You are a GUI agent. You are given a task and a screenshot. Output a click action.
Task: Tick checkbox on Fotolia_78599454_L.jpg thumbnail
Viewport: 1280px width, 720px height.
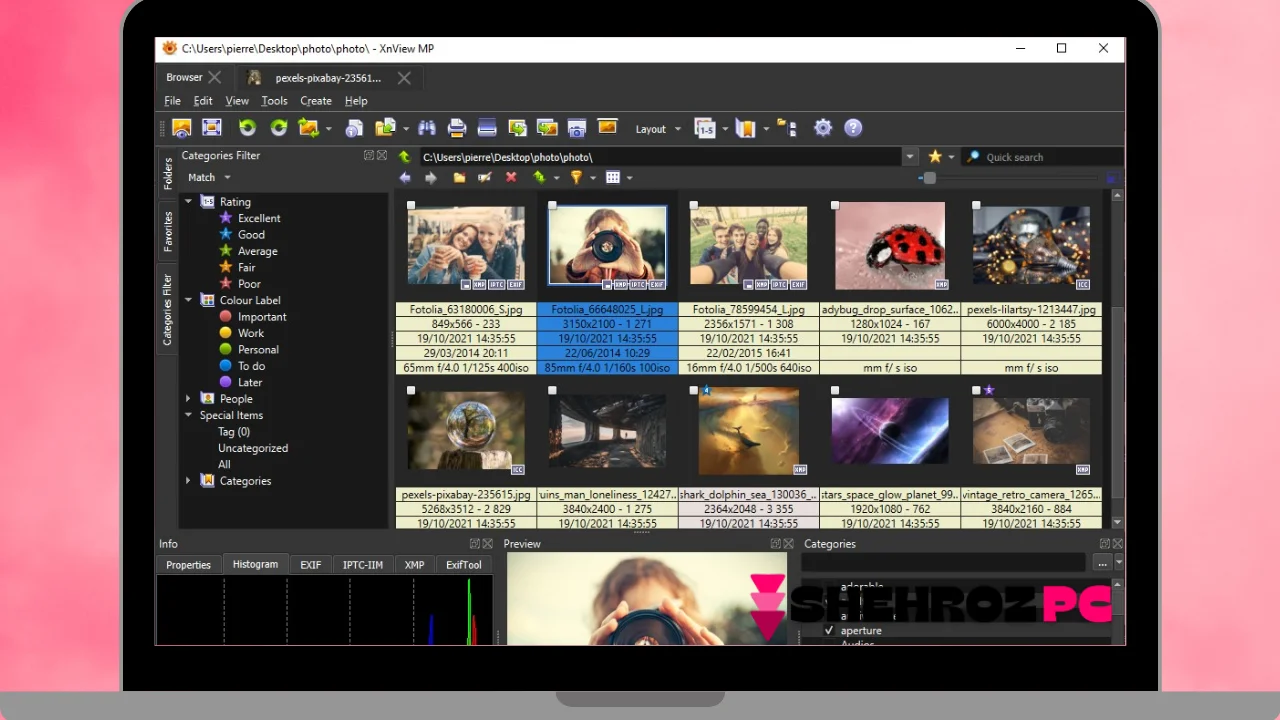coord(694,206)
